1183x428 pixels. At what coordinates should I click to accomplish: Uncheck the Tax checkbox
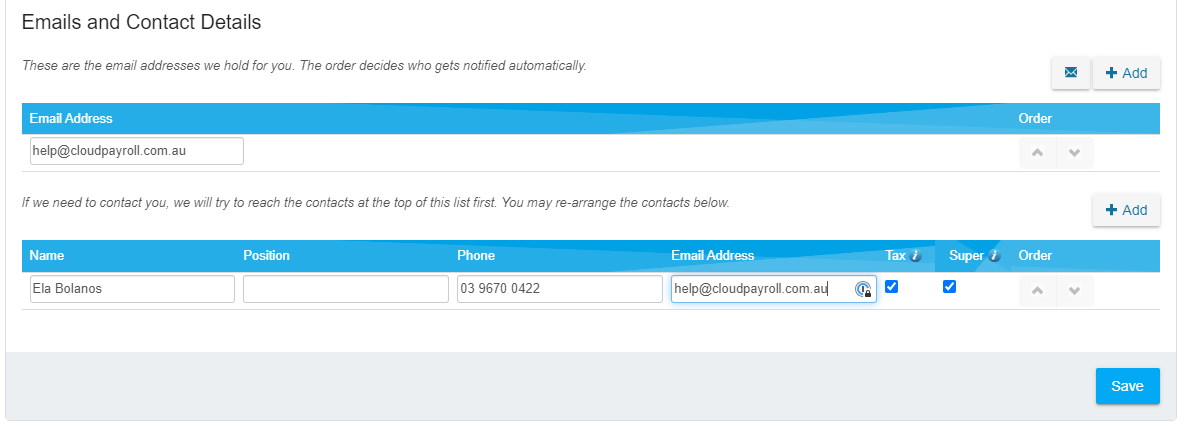pos(891,287)
